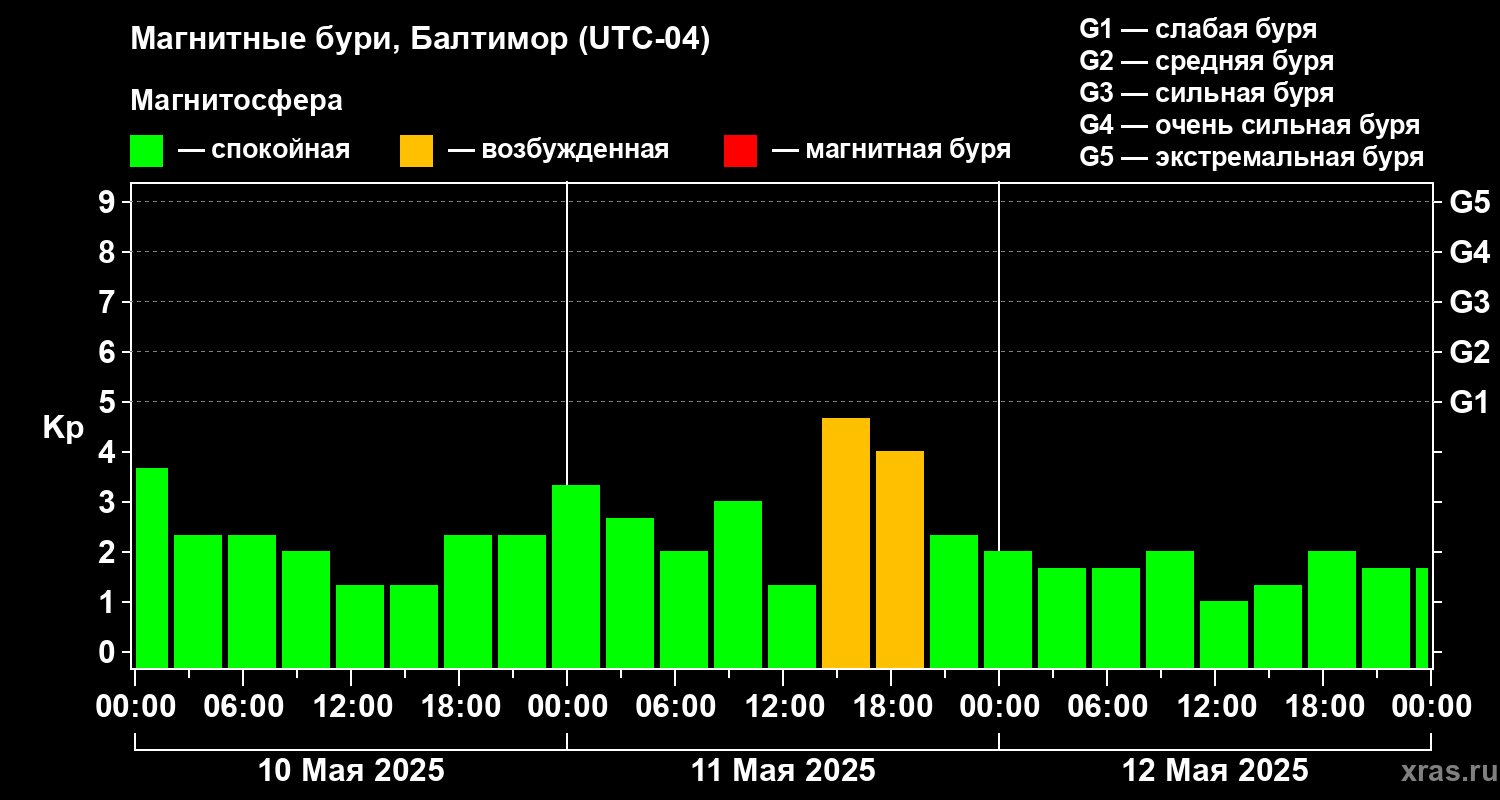The width and height of the screenshot is (1500, 800).
Task: Click the red 'магнитная буря' legend swatch
Action: coord(740,151)
